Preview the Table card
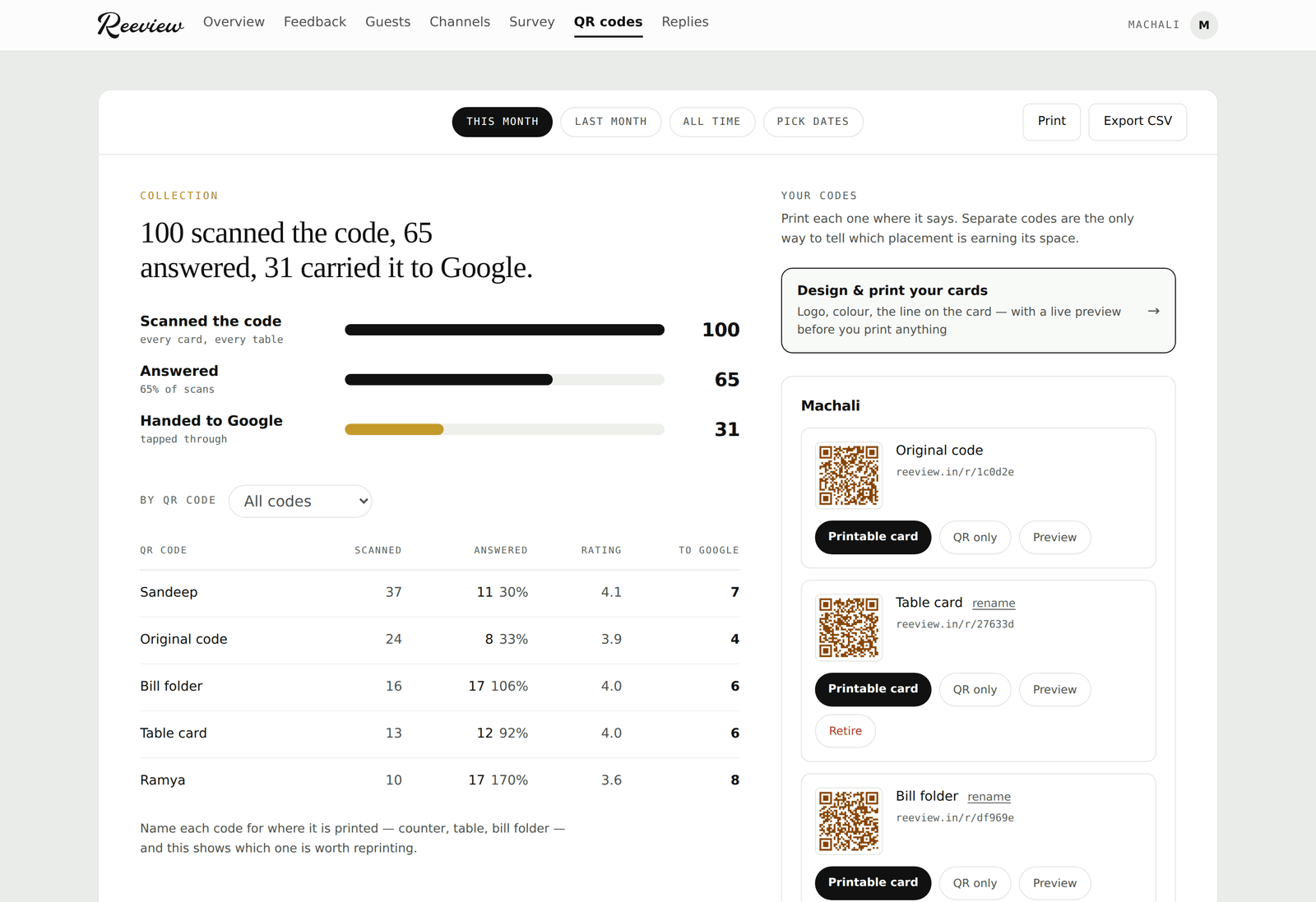Image resolution: width=1316 pixels, height=902 pixels. (x=1054, y=690)
